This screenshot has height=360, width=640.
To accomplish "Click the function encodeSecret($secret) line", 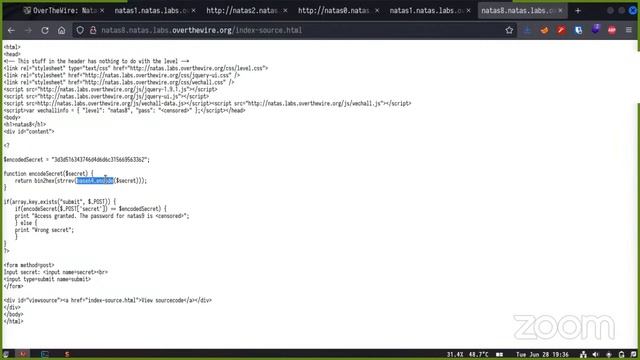I will pos(49,173).
